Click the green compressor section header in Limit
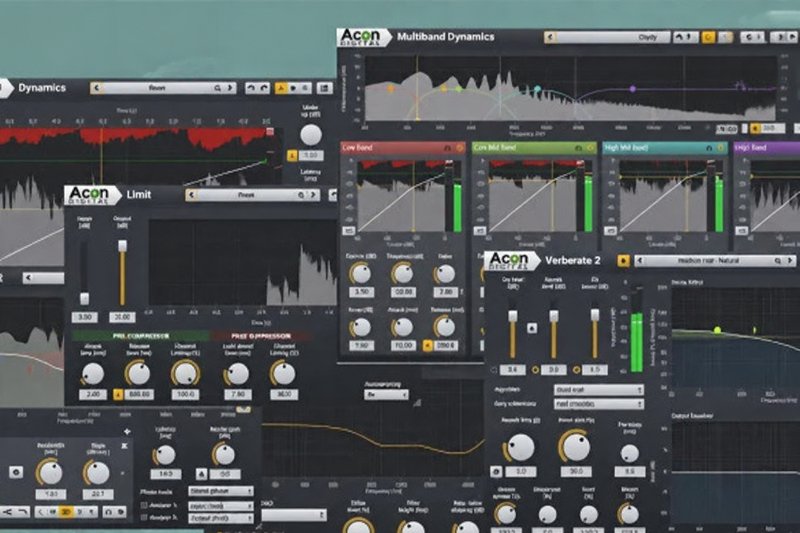 (x=141, y=336)
